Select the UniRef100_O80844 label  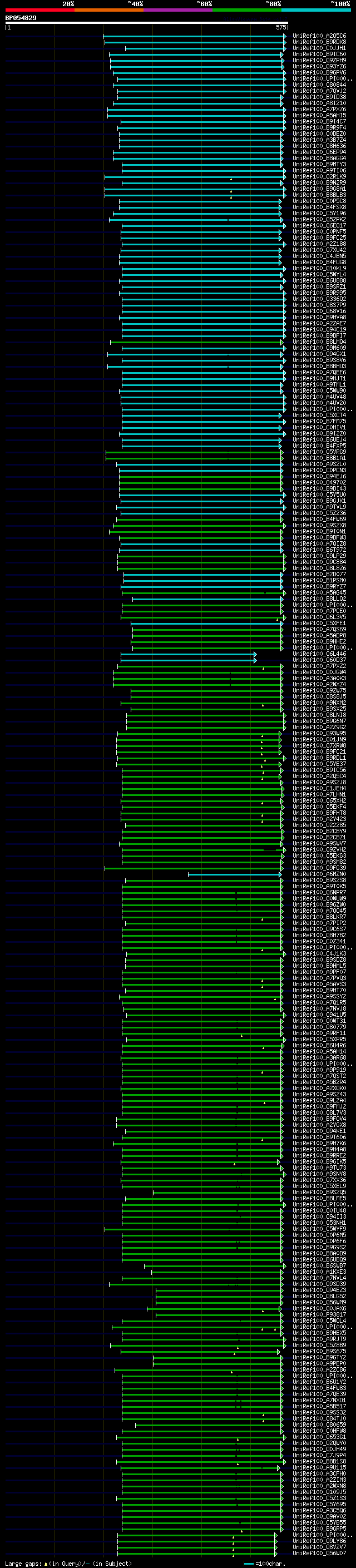[319, 85]
